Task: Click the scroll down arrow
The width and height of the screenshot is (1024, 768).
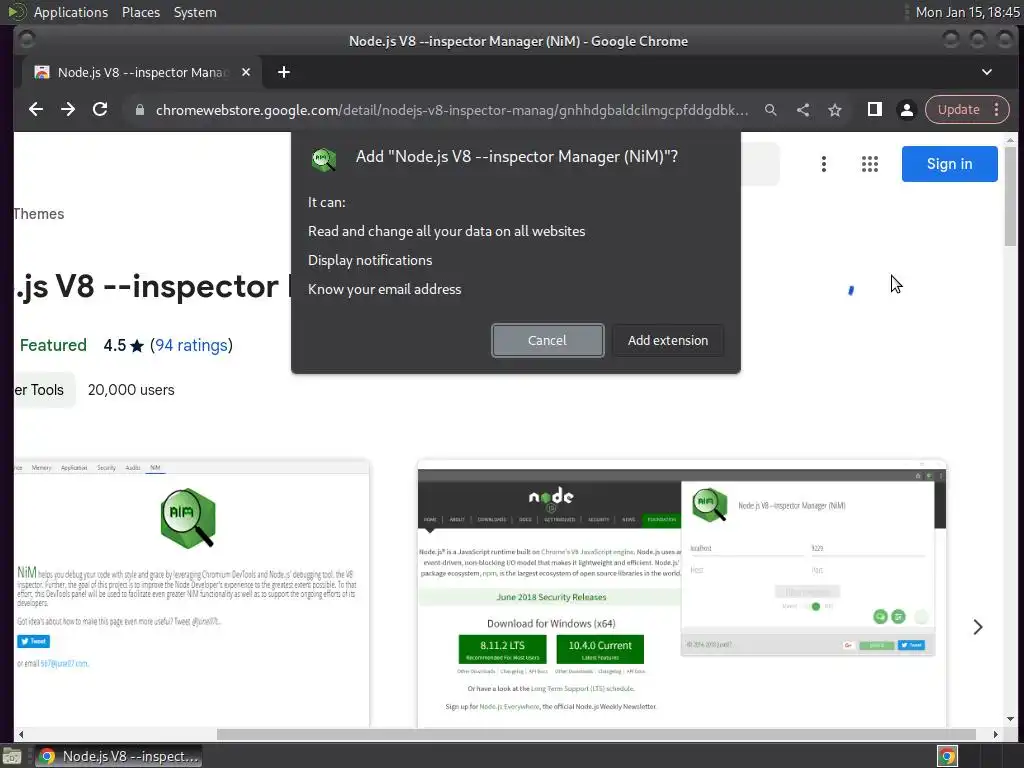Action: click(x=1010, y=719)
